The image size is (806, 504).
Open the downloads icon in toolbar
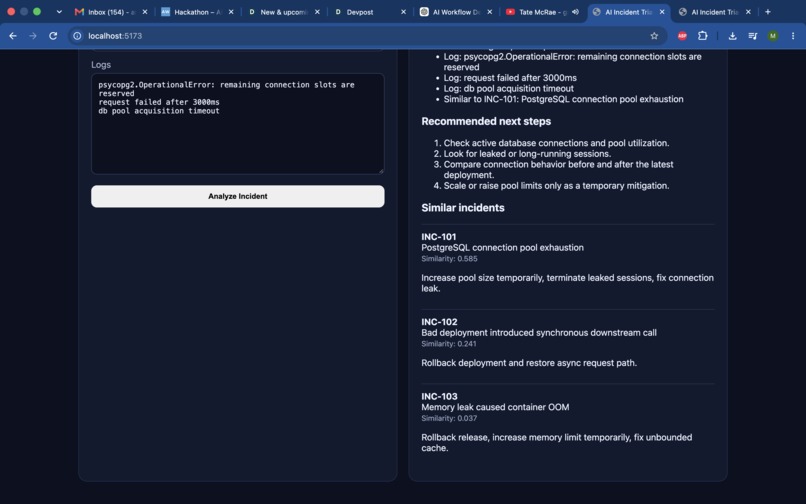[732, 35]
